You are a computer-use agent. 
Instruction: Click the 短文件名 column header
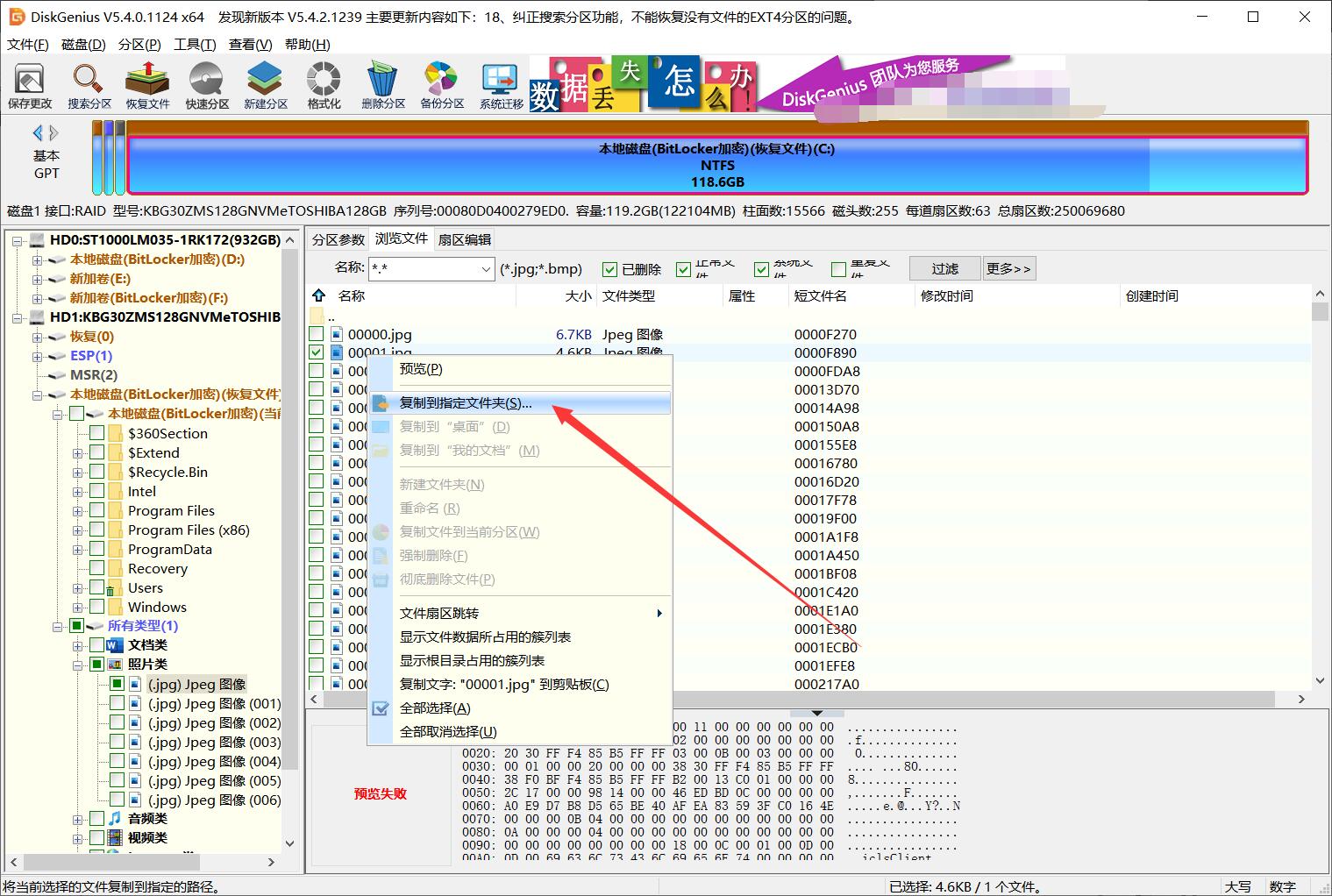tap(851, 296)
